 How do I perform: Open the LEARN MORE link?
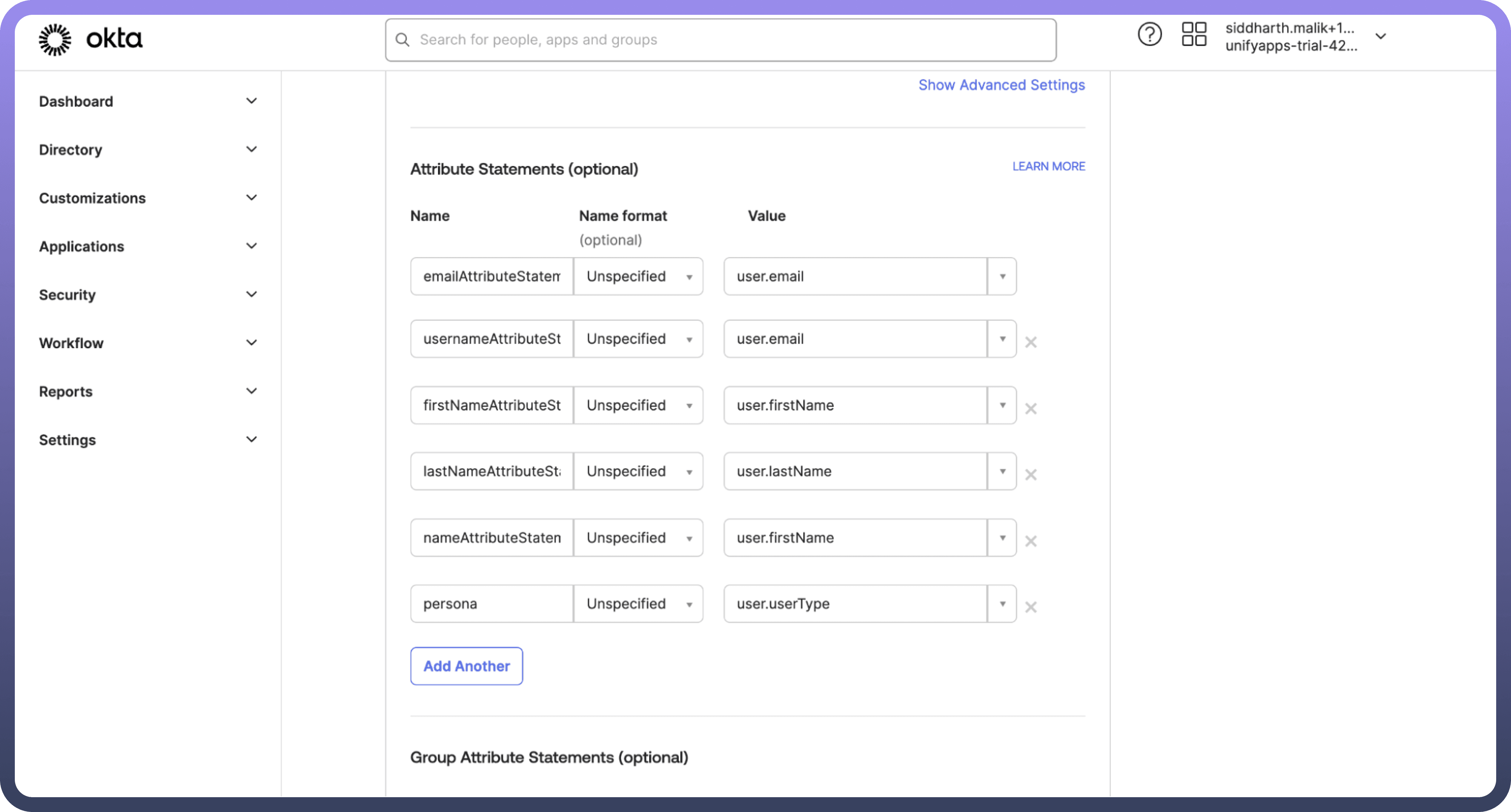1048,166
